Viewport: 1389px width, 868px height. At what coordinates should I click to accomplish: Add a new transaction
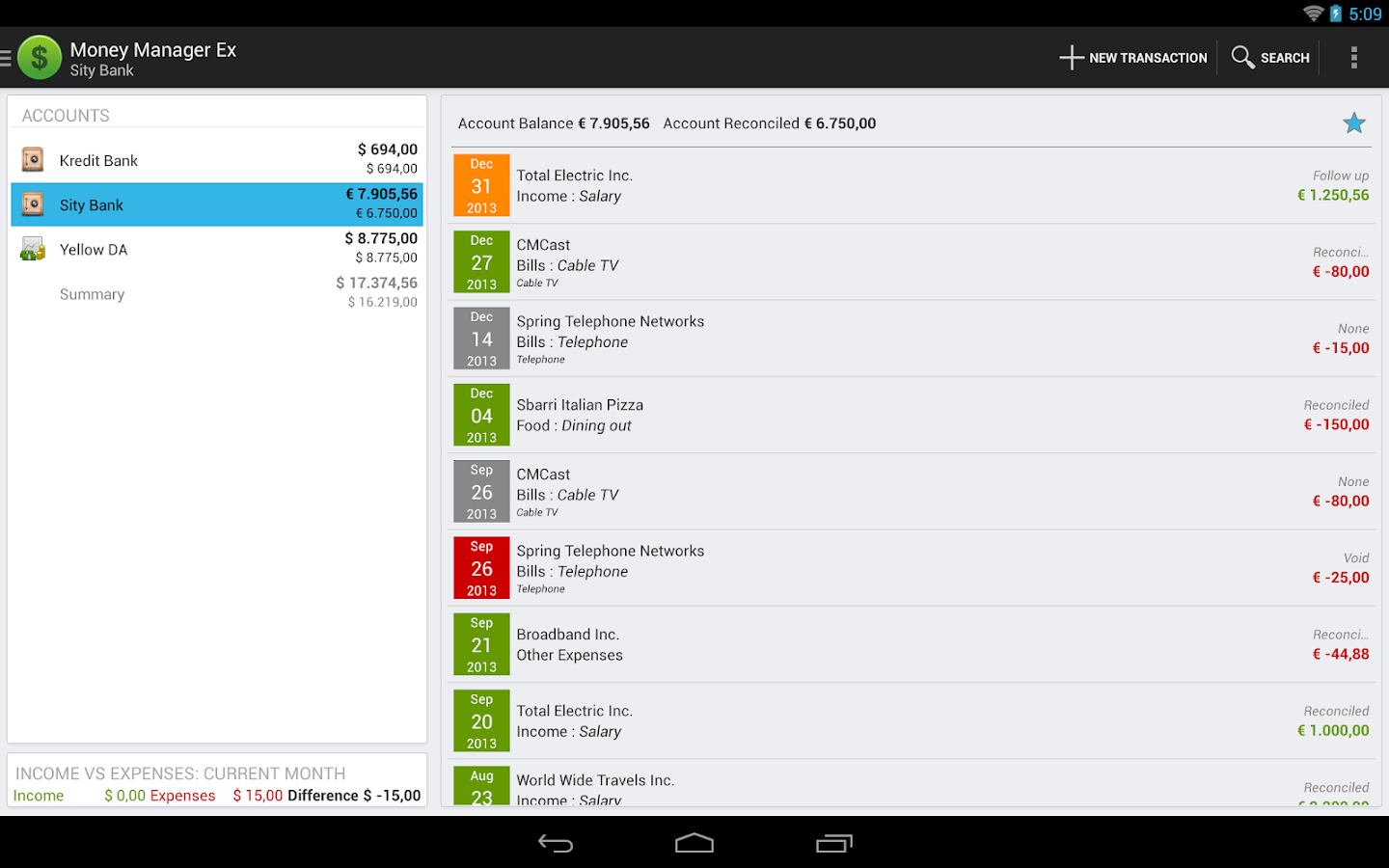point(1133,58)
